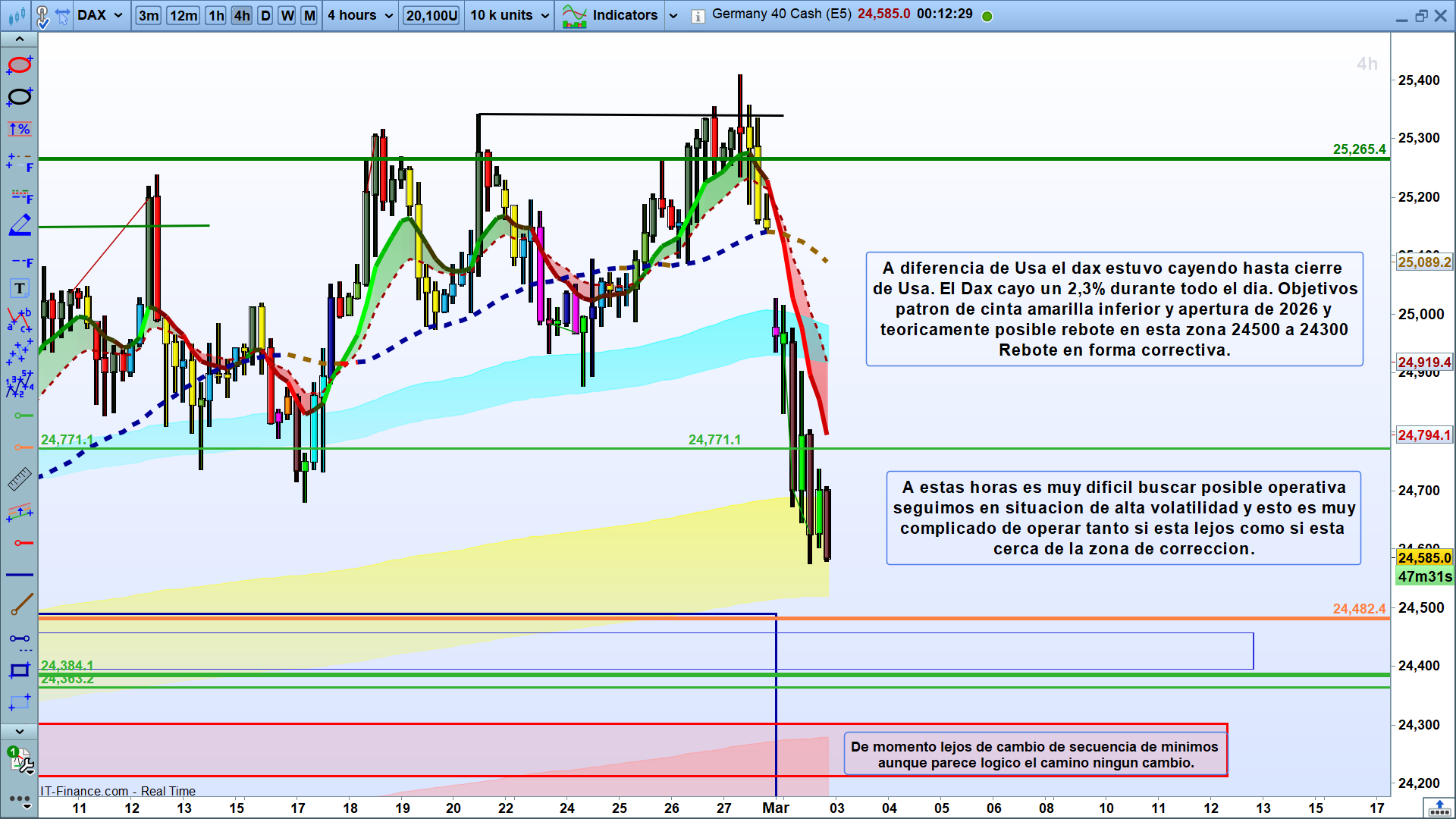1456x819 pixels.
Task: Select the blue rectangle drawing tool
Action: (x=19, y=670)
